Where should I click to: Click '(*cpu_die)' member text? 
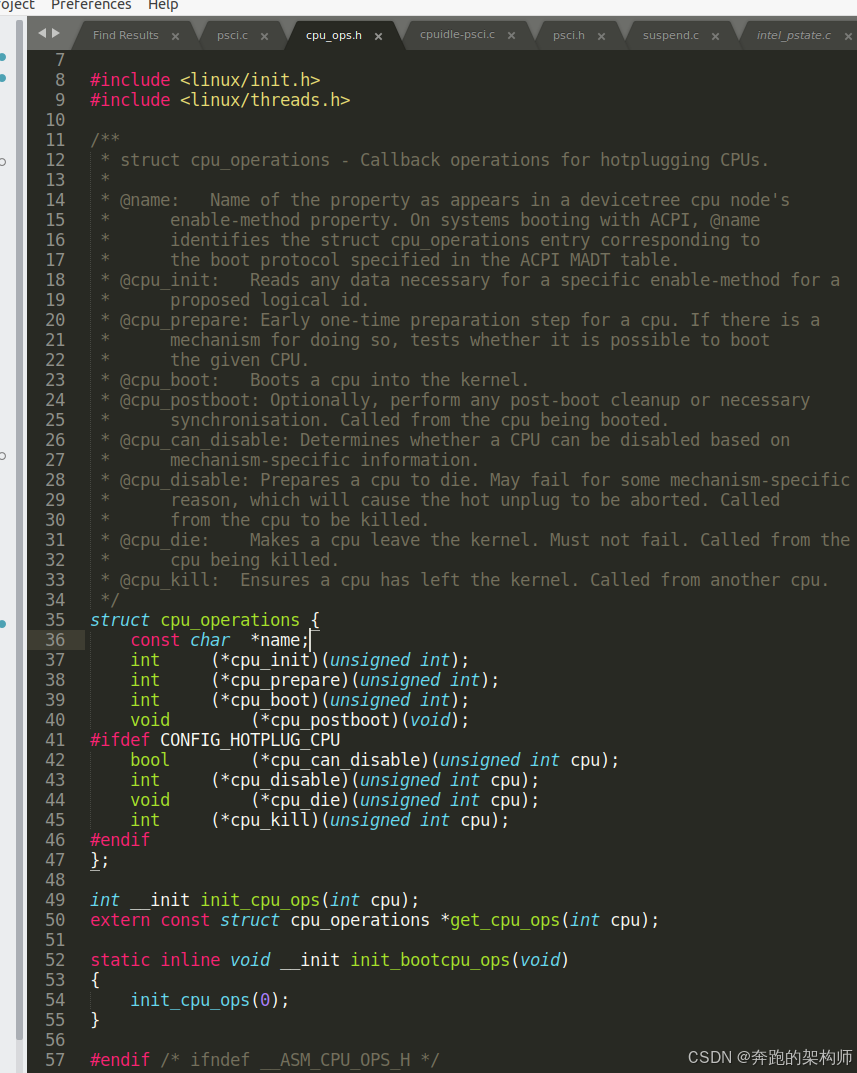[x=300, y=800]
